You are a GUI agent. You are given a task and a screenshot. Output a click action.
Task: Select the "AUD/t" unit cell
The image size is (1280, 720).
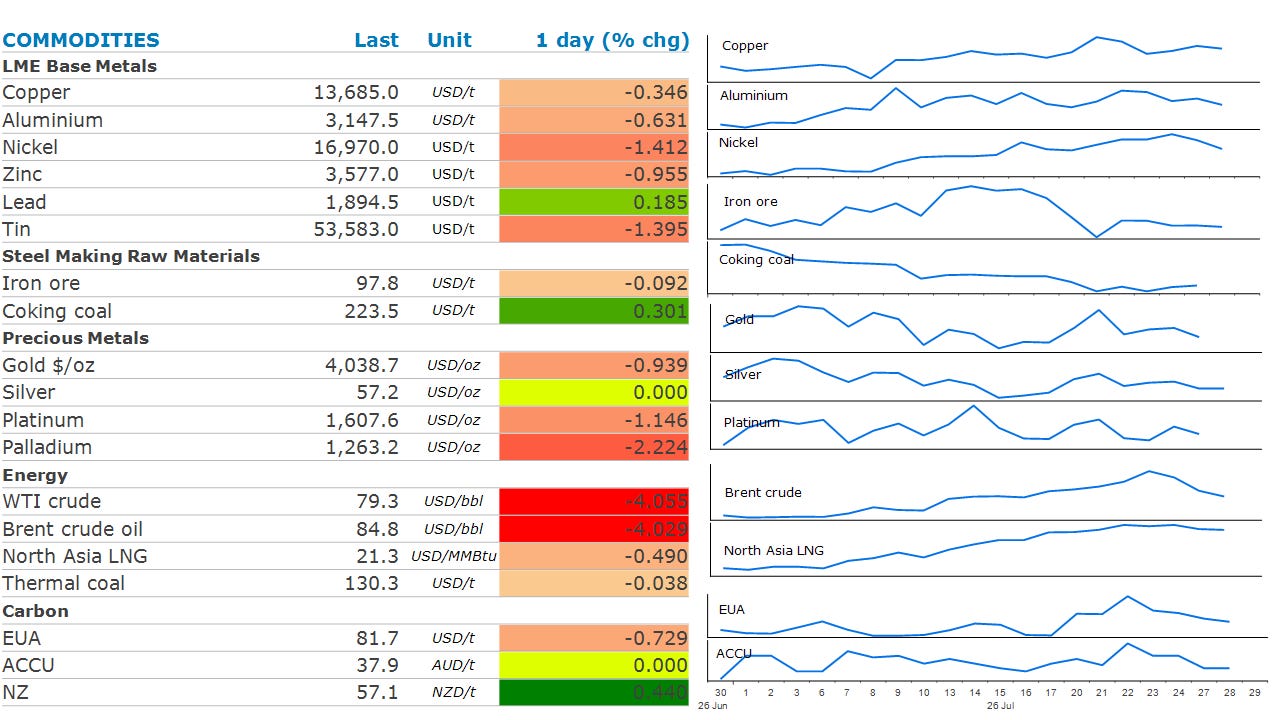pos(454,665)
